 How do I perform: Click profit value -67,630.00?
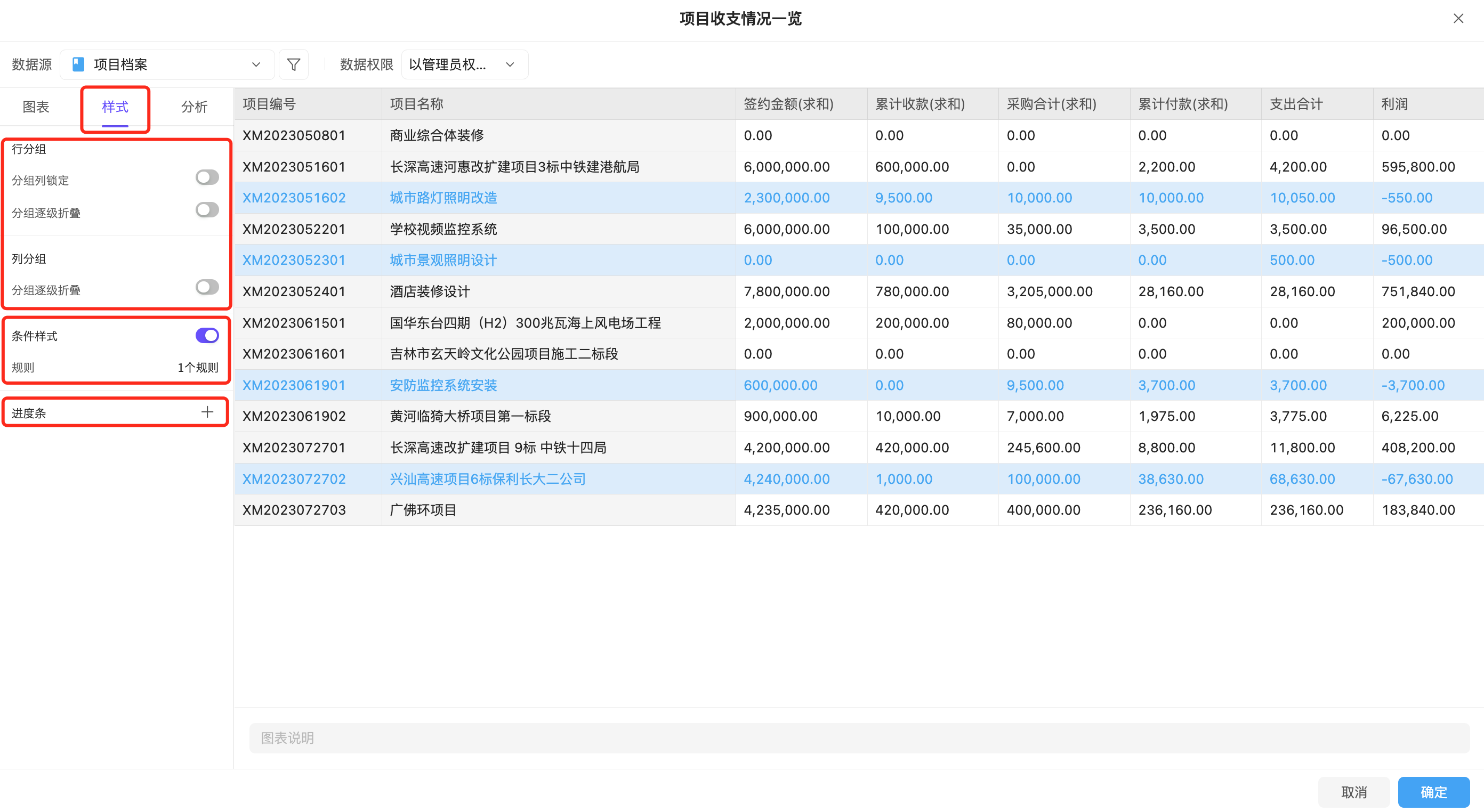click(1417, 478)
